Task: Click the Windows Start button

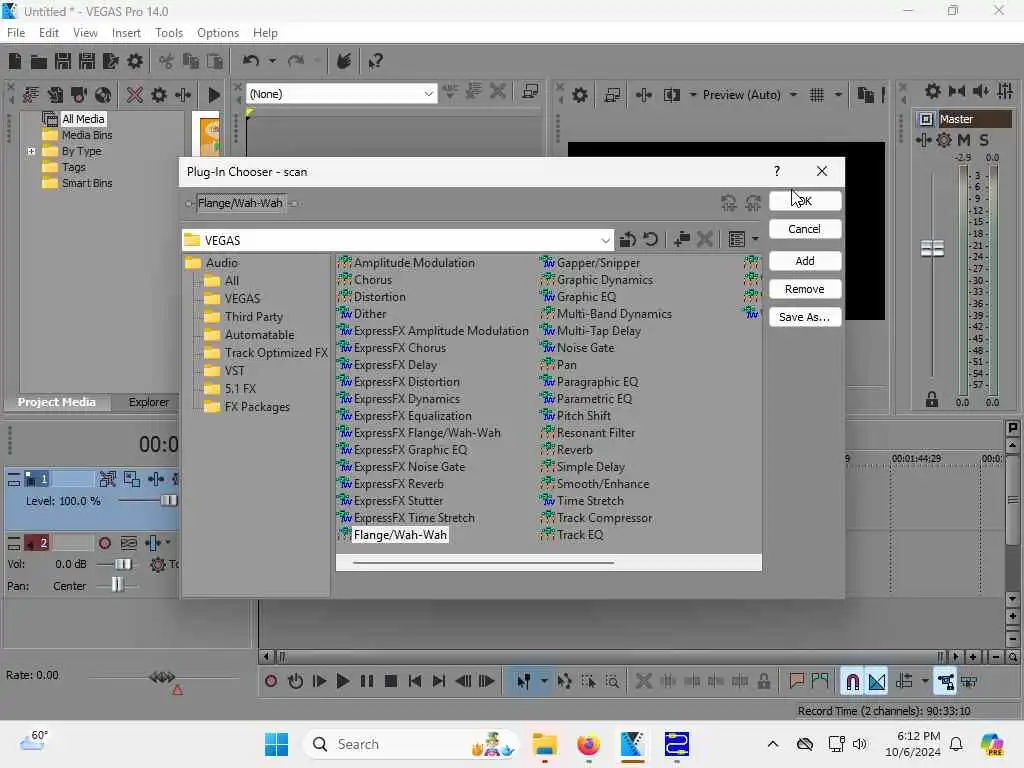Action: (276, 744)
